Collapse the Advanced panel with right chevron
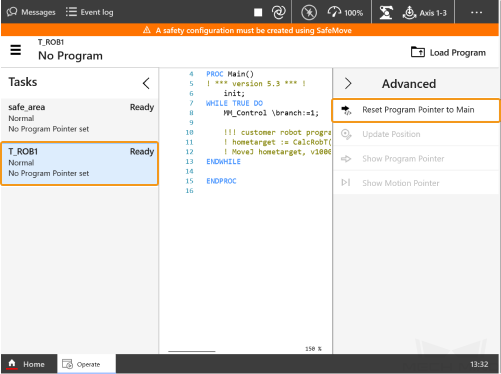 348,83
